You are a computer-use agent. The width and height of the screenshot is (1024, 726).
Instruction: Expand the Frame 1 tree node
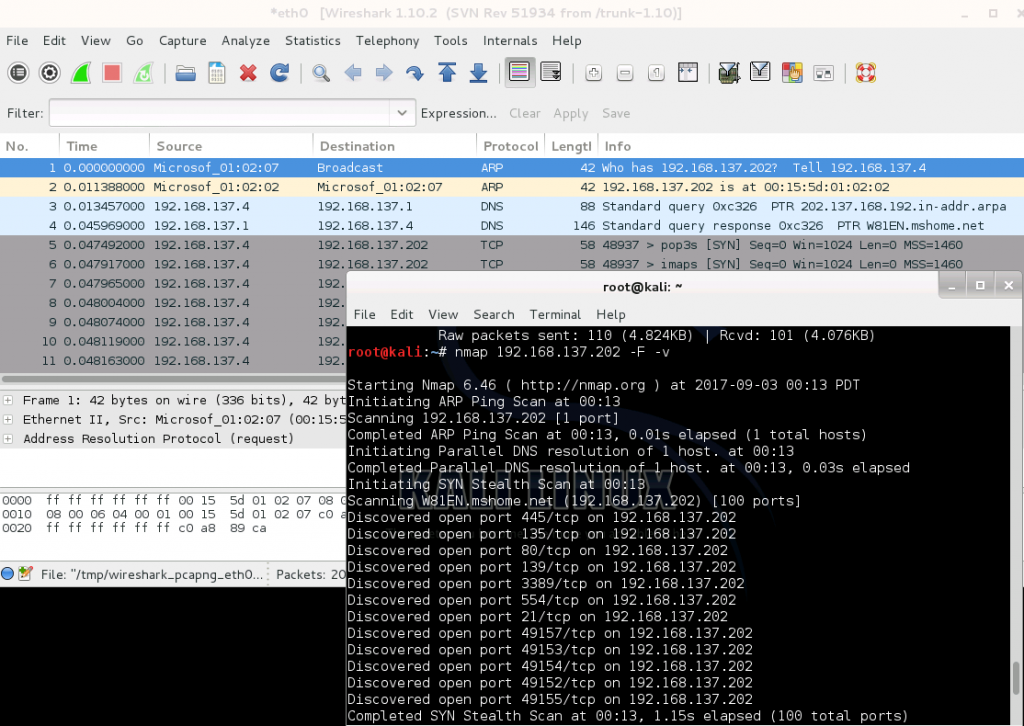click(8, 400)
